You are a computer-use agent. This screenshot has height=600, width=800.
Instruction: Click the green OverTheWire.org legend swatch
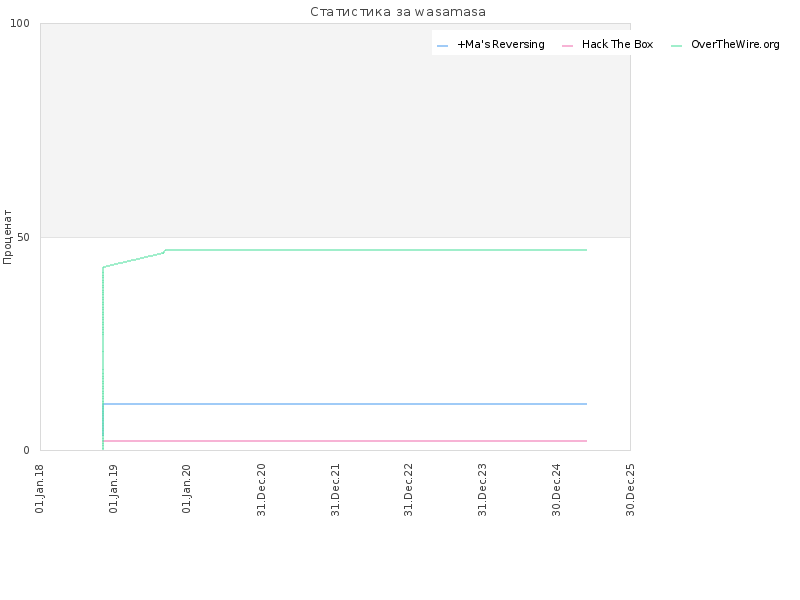[x=677, y=46]
